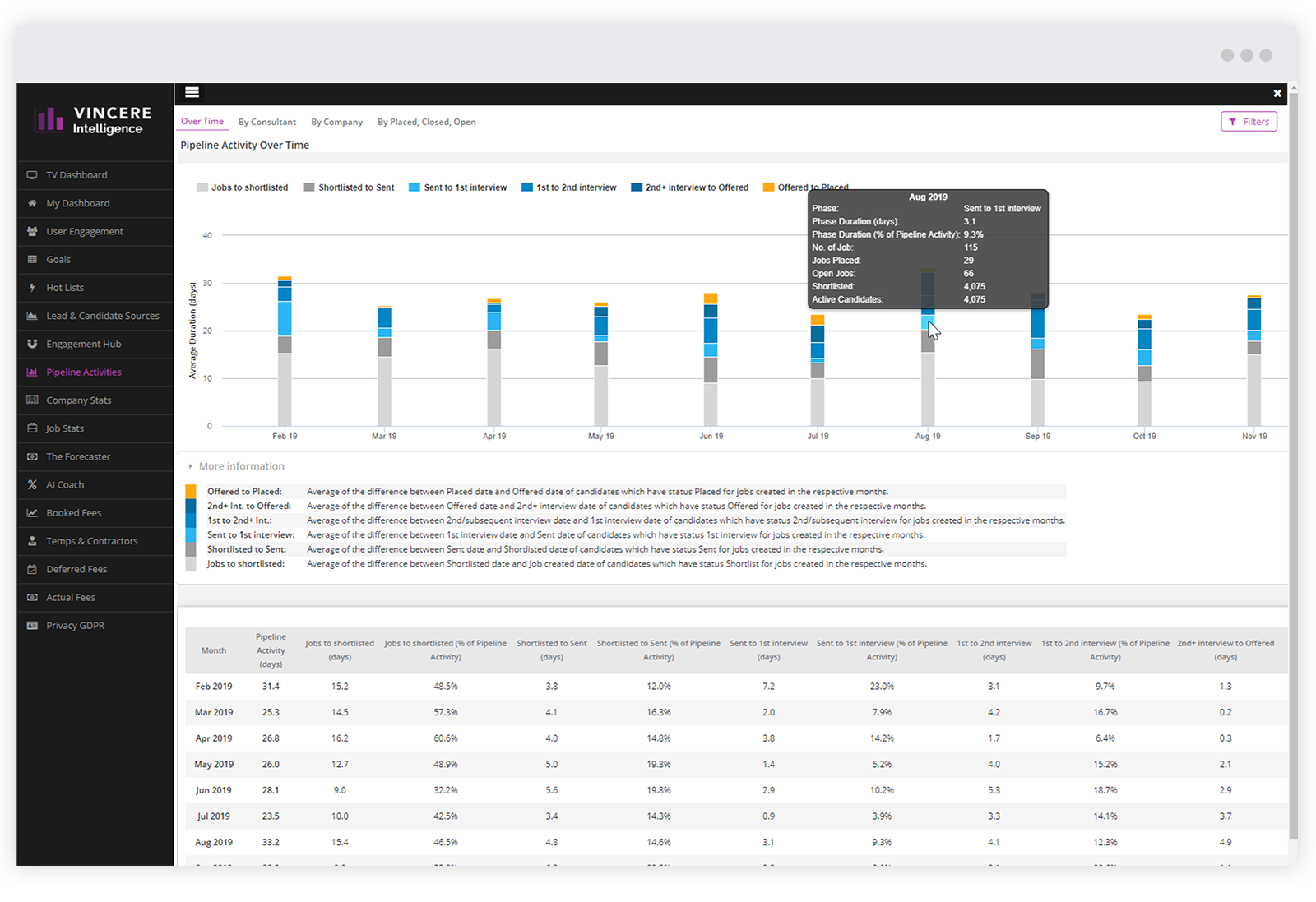Select the AI Coach sidebar item
This screenshot has width=1316, height=902.
(63, 484)
